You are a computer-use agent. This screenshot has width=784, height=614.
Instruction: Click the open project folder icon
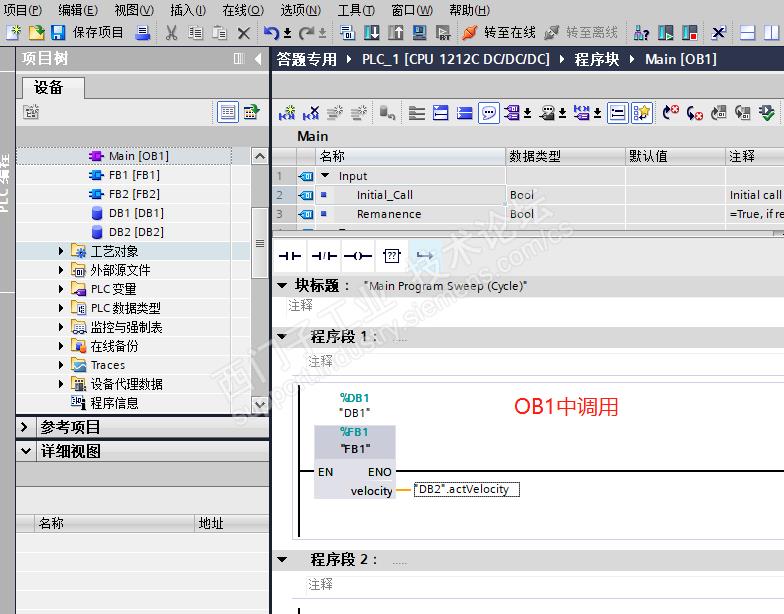click(x=36, y=32)
